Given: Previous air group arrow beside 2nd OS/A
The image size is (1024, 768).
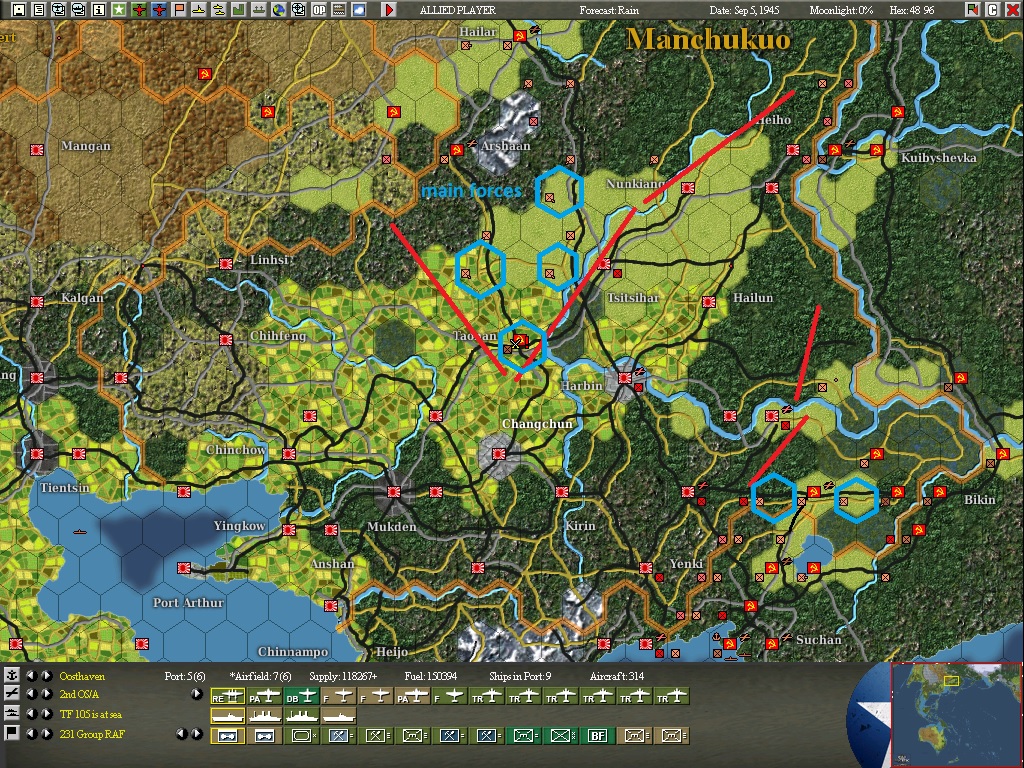Looking at the screenshot, I should tap(31, 694).
